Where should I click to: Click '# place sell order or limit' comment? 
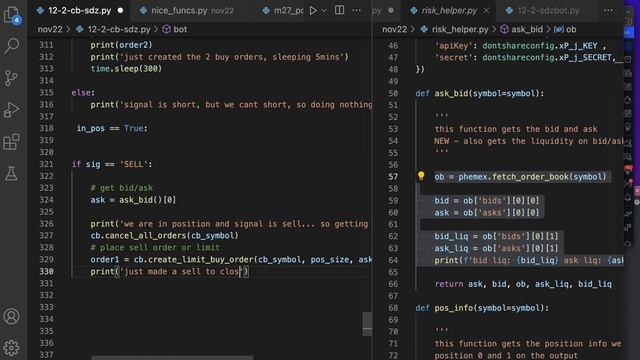155,247
